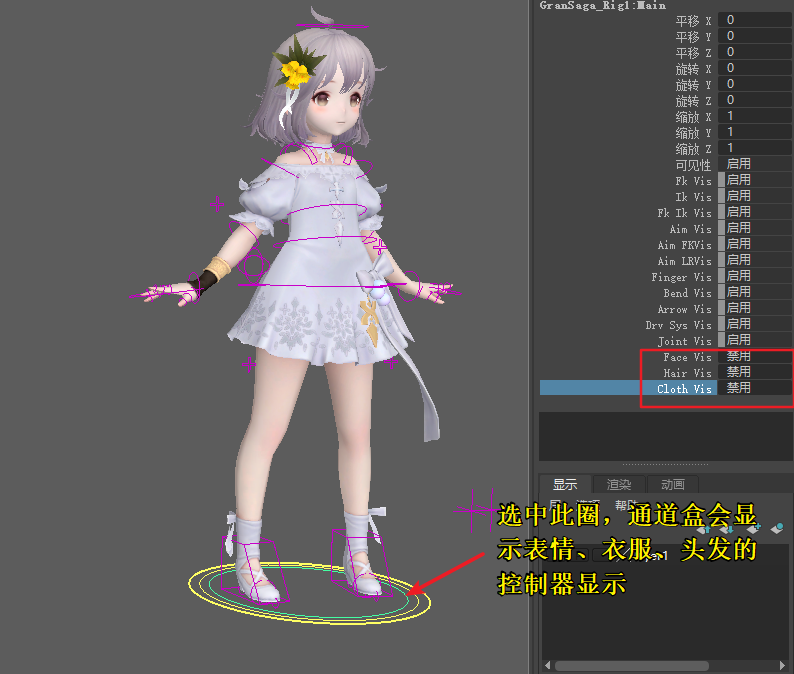Select the Ik Vis attribute label

(693, 197)
